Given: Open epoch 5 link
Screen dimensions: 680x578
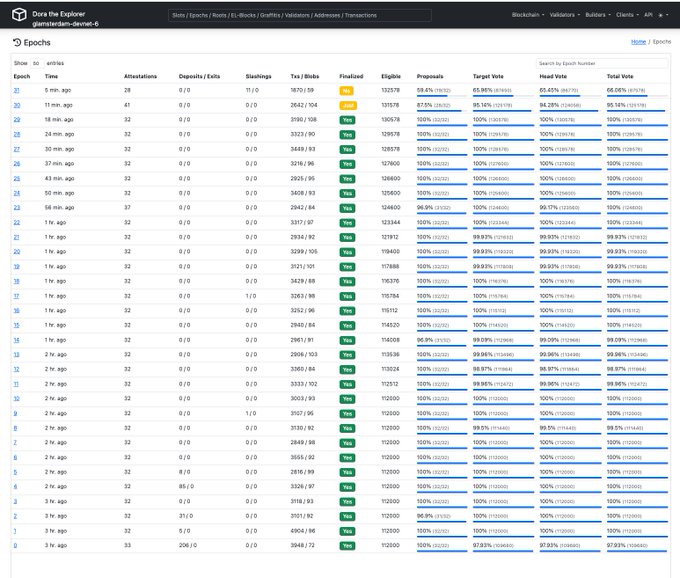Looking at the screenshot, I should [x=15, y=472].
